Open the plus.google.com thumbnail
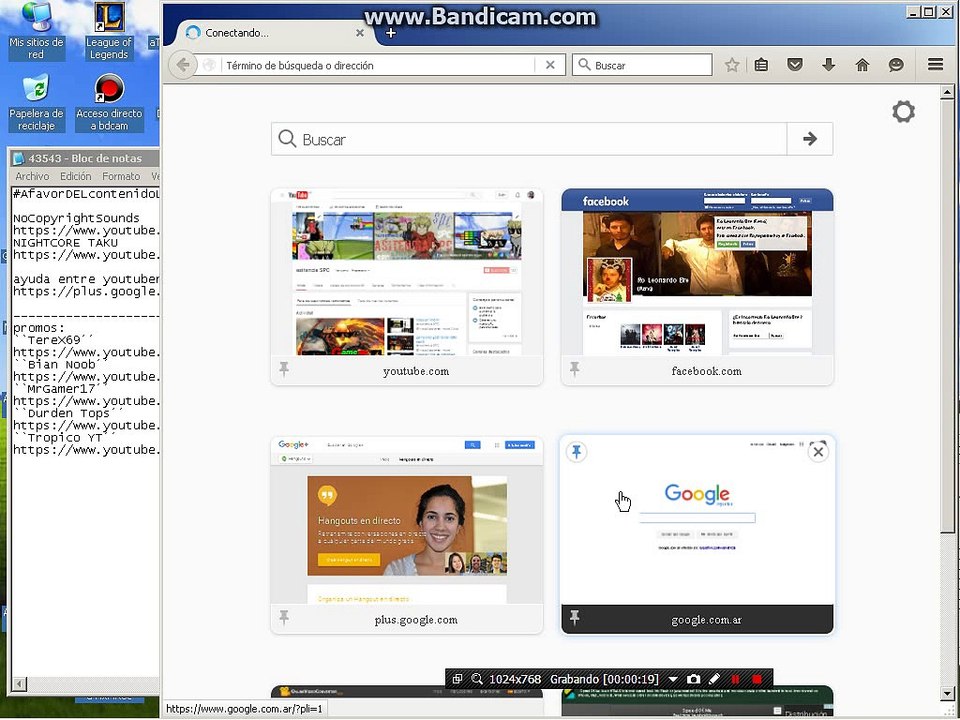Viewport: 960px width, 720px height. (407, 520)
